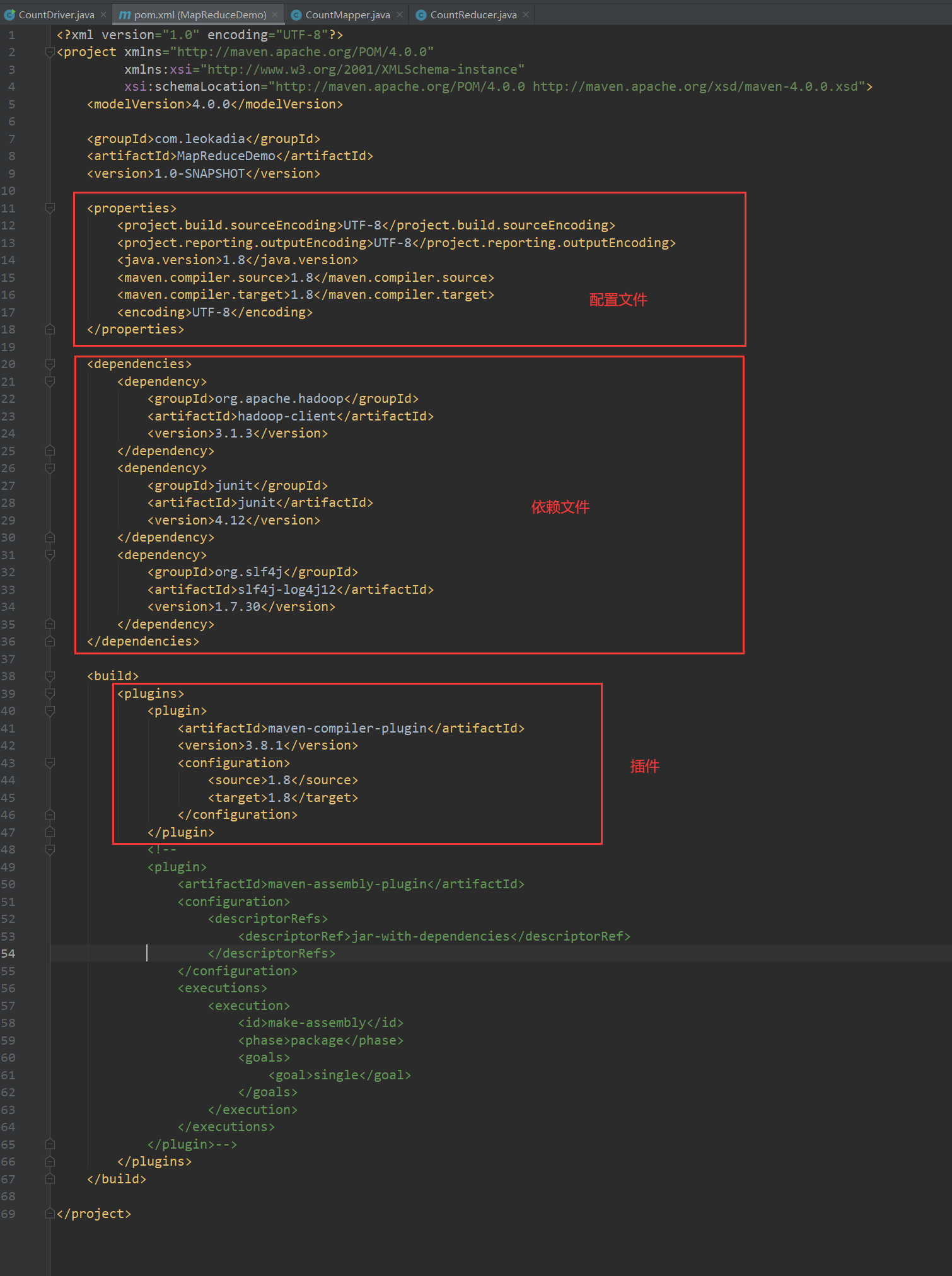Collapse the properties block on line 11
The height and width of the screenshot is (1276, 952).
pyautogui.click(x=50, y=208)
